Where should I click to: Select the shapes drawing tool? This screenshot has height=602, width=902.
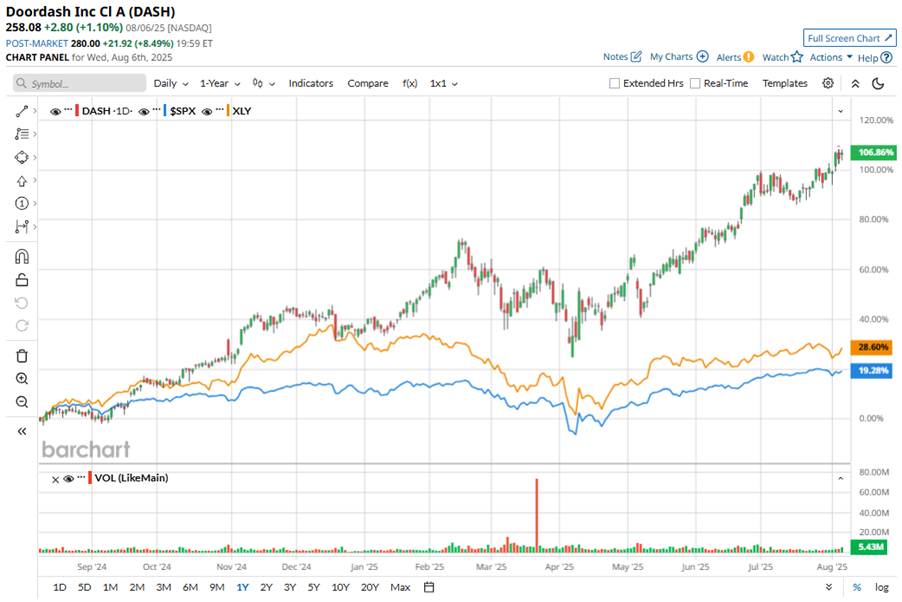pos(22,157)
